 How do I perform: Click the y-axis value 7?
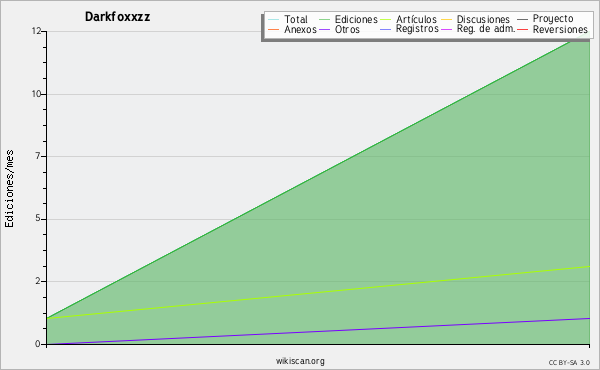coord(38,156)
